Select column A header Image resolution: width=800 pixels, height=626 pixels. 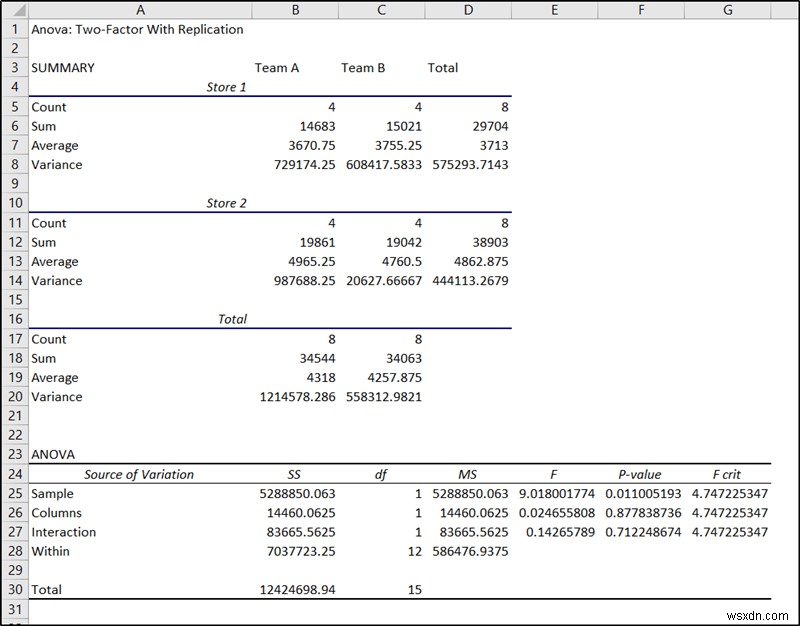click(140, 9)
